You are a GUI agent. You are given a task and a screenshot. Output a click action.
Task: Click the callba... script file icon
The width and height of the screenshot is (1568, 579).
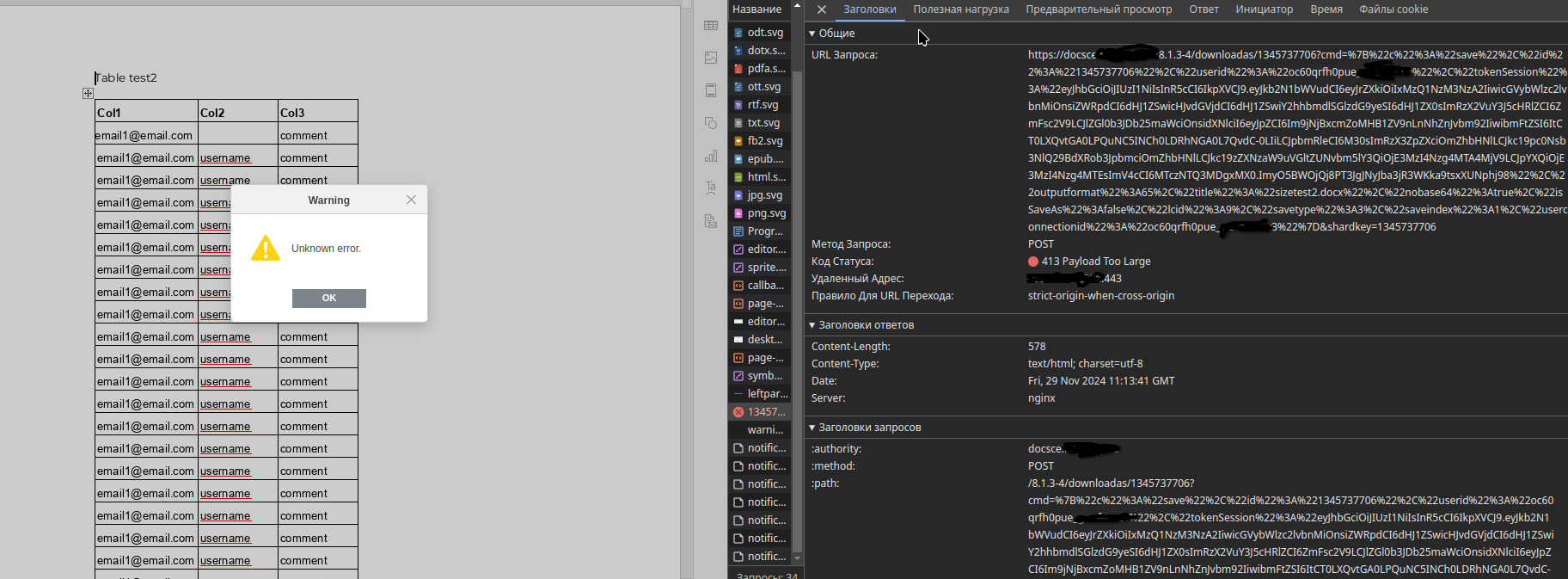738,286
